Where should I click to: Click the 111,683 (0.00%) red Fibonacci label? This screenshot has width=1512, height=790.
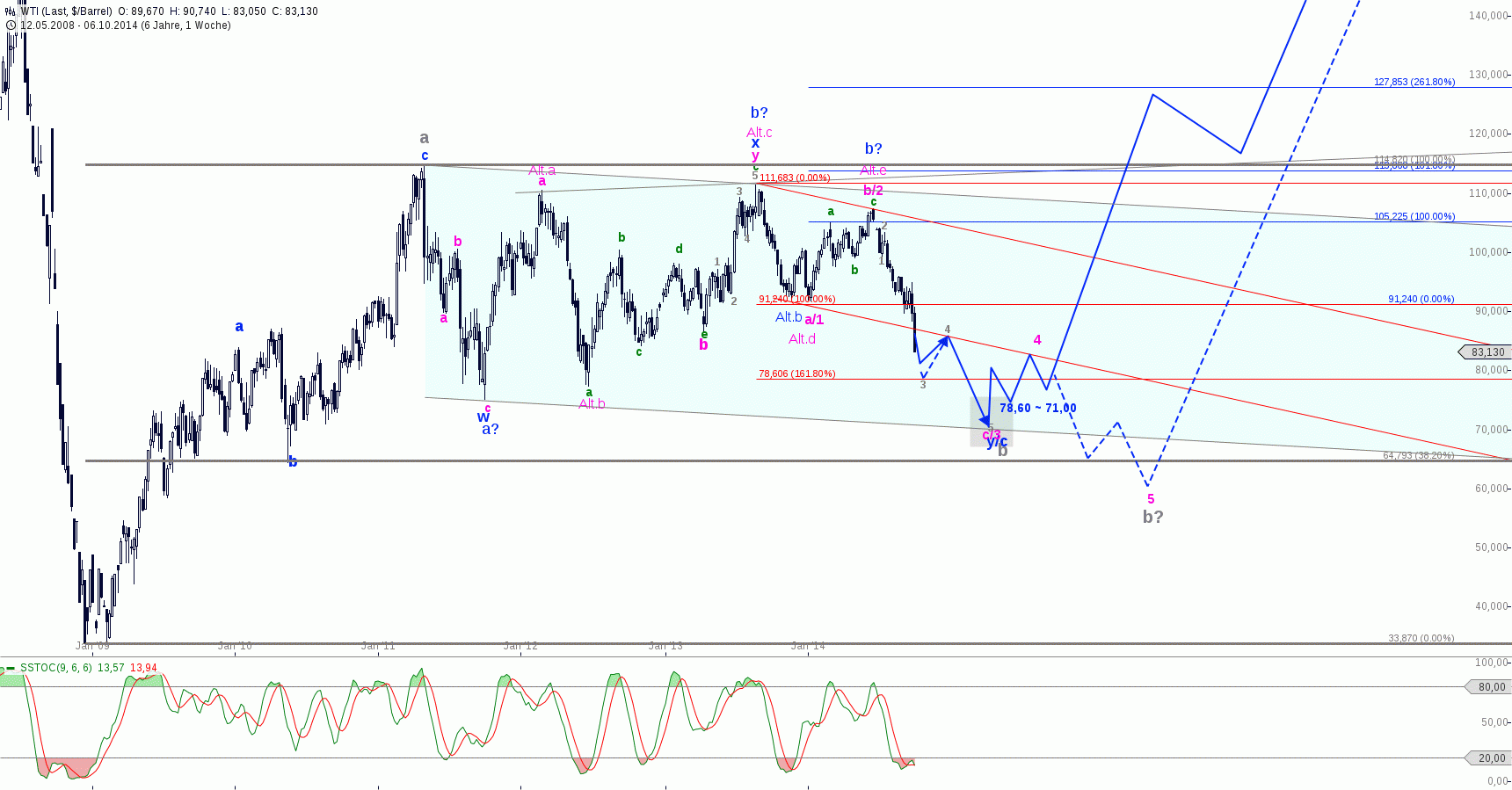795,178
